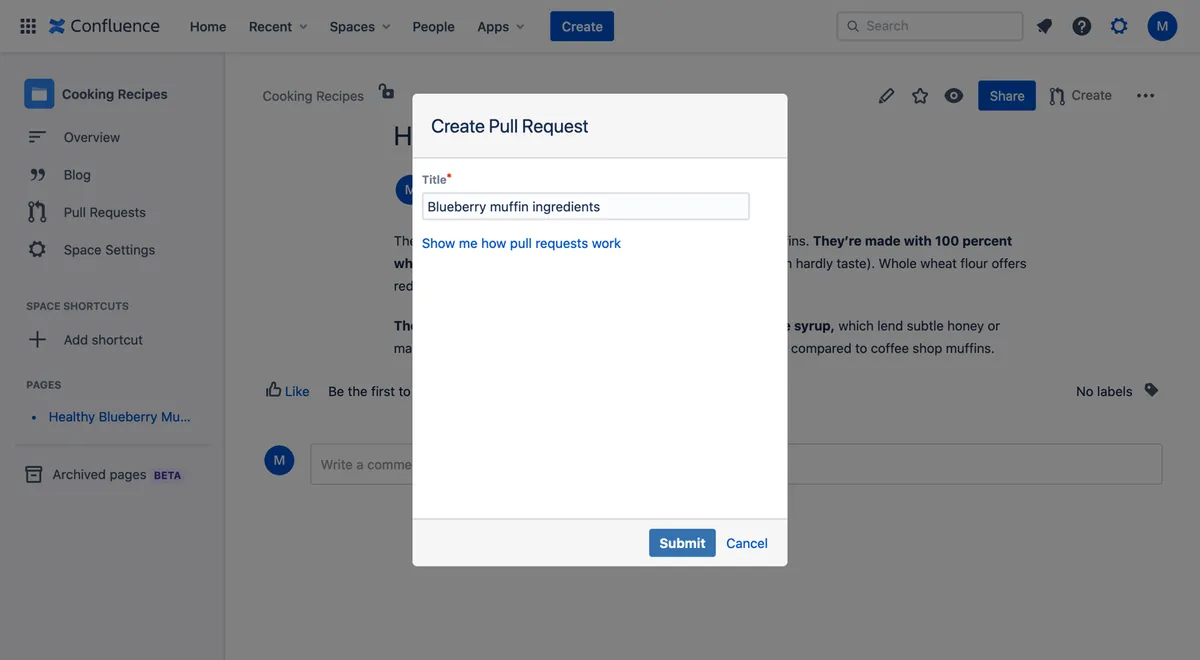
Task: Click the Search box in top bar
Action: click(930, 26)
